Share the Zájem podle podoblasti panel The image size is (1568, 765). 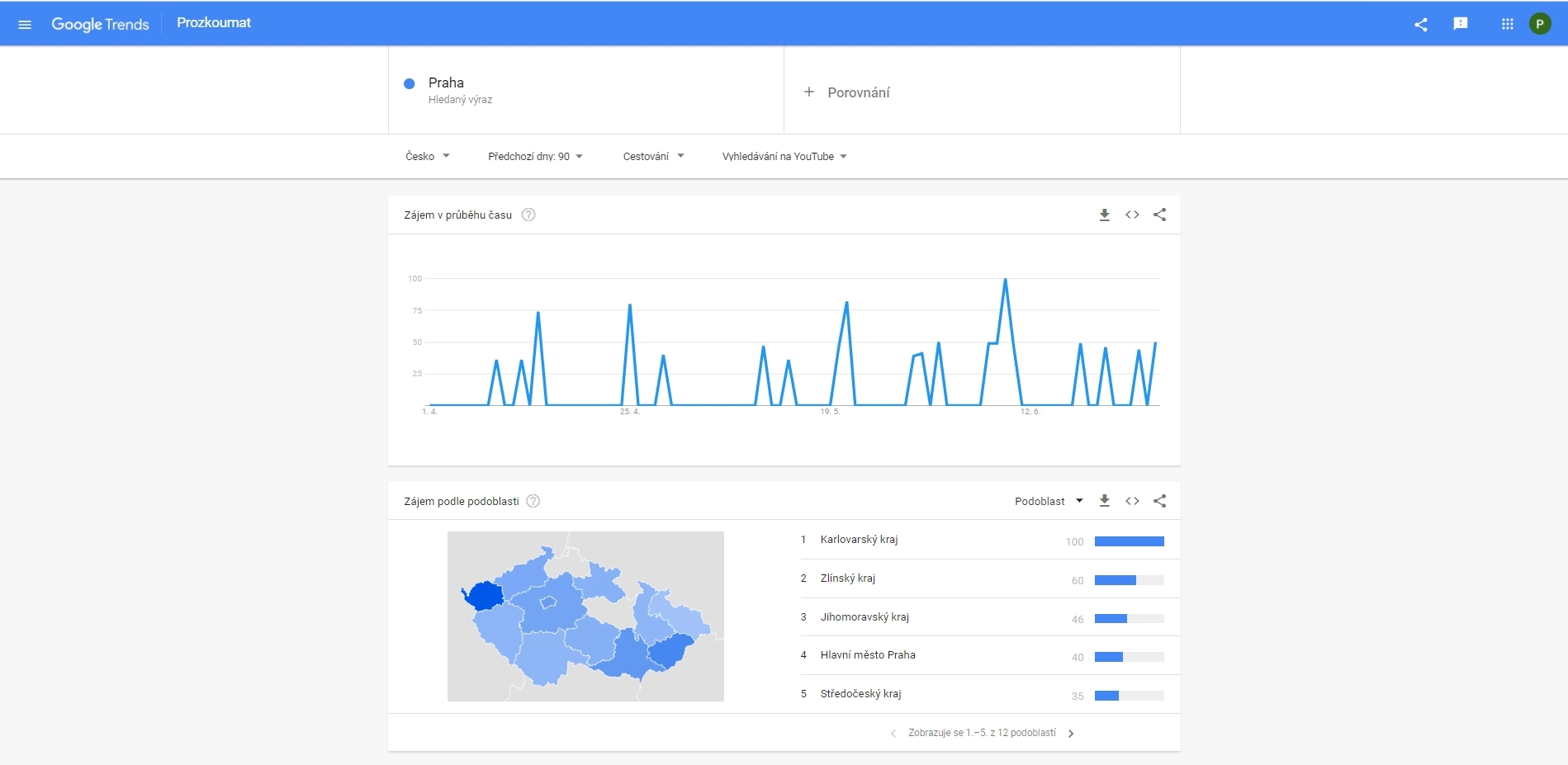pyautogui.click(x=1160, y=501)
